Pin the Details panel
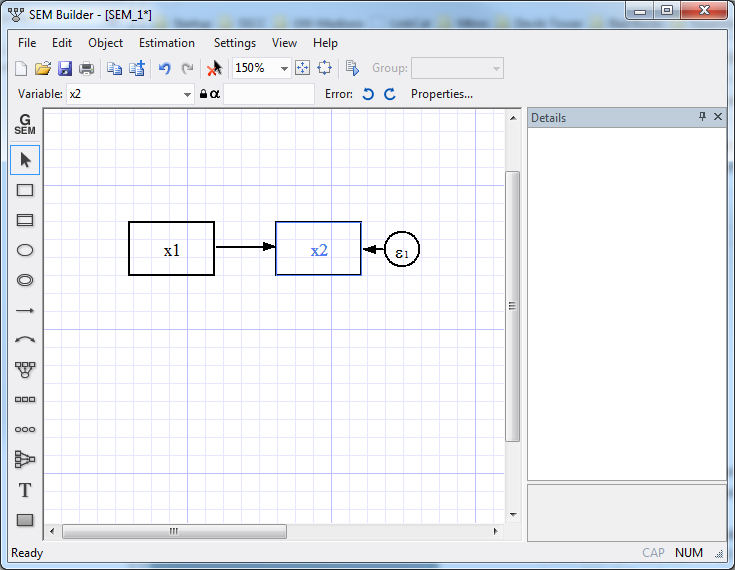The width and height of the screenshot is (735, 570). tap(702, 117)
